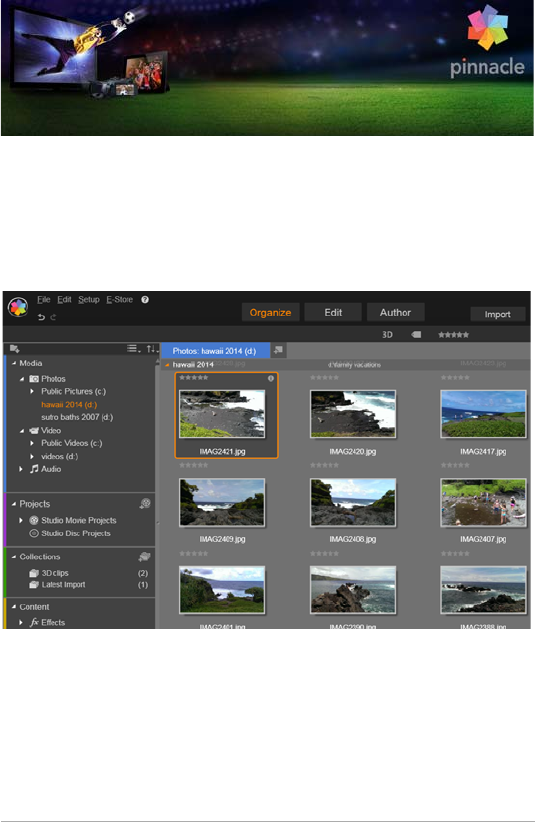Click the info icon on IMAG2421.jpg
The width and height of the screenshot is (535, 822).
271,378
